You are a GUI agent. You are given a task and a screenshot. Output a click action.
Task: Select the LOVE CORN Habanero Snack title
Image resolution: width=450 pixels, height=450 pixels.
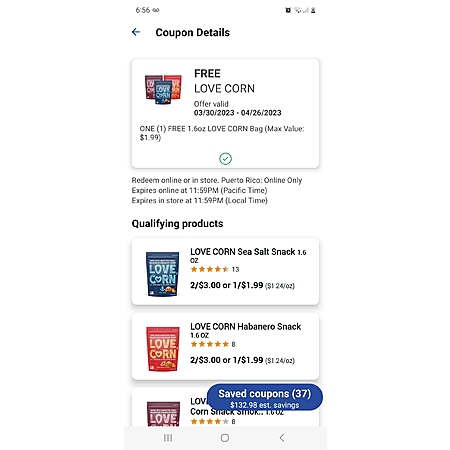(x=246, y=330)
